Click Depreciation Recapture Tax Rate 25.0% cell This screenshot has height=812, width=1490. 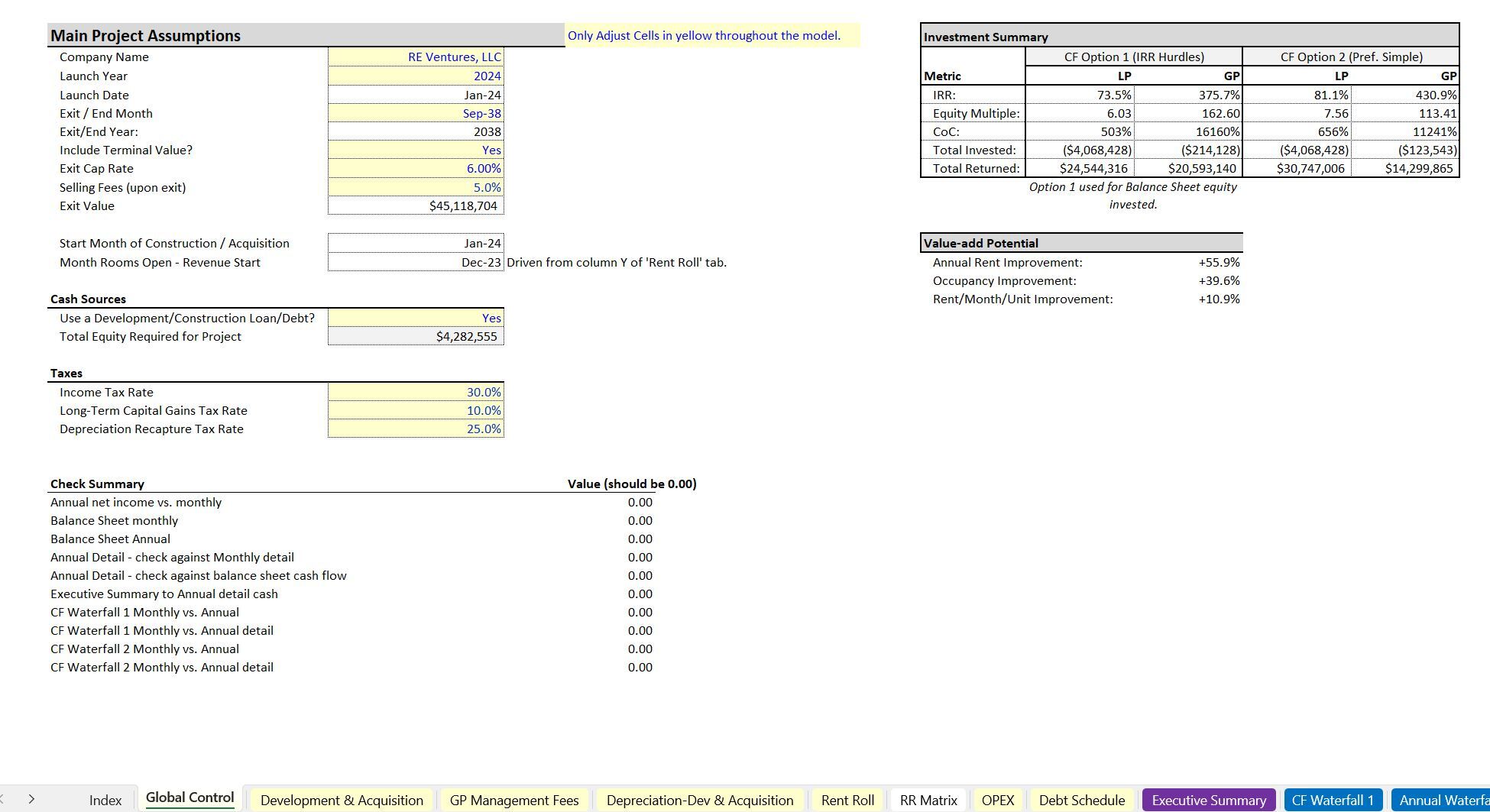click(416, 429)
